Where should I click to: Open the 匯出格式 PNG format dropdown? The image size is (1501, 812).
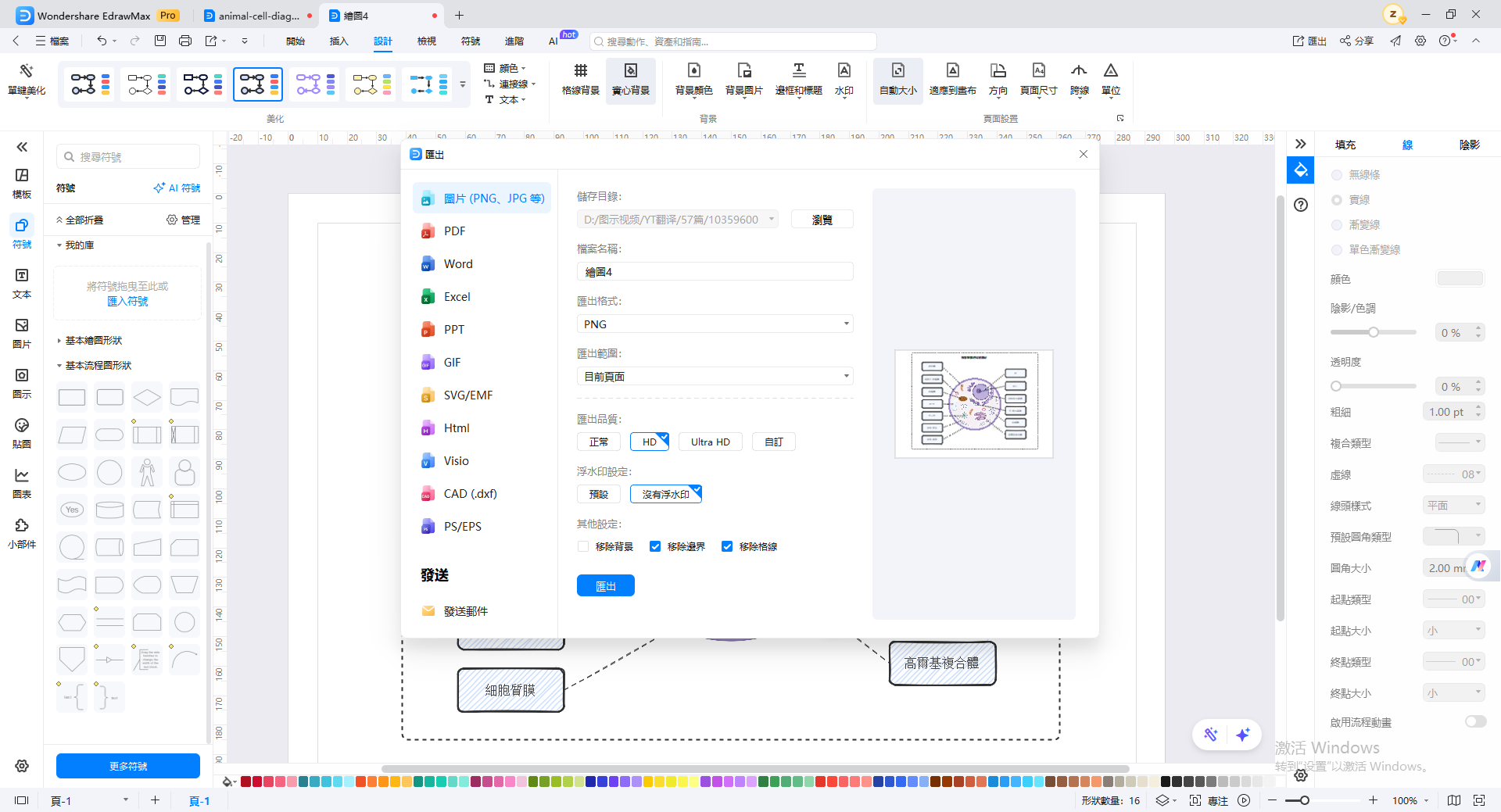click(x=715, y=324)
